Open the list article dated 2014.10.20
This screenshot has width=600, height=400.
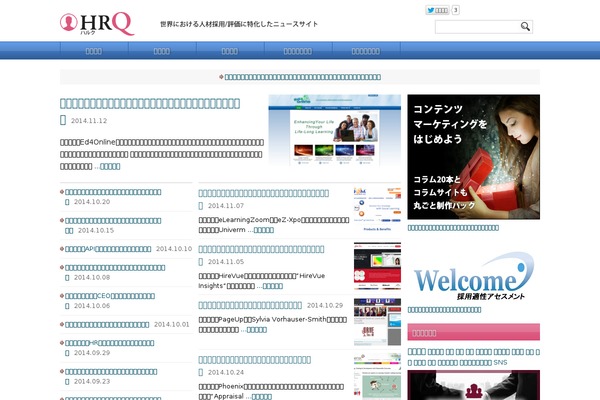point(113,192)
